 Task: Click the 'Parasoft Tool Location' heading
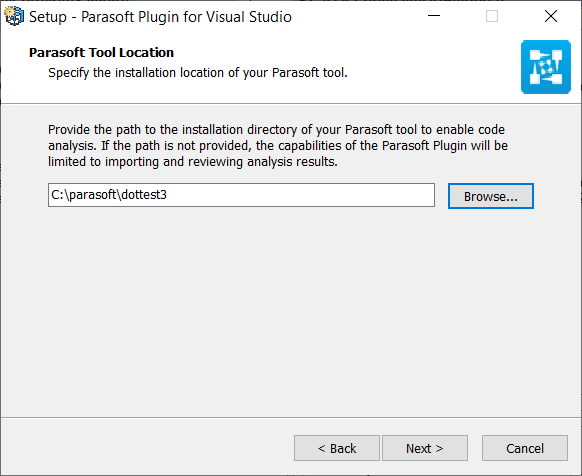coord(101,53)
